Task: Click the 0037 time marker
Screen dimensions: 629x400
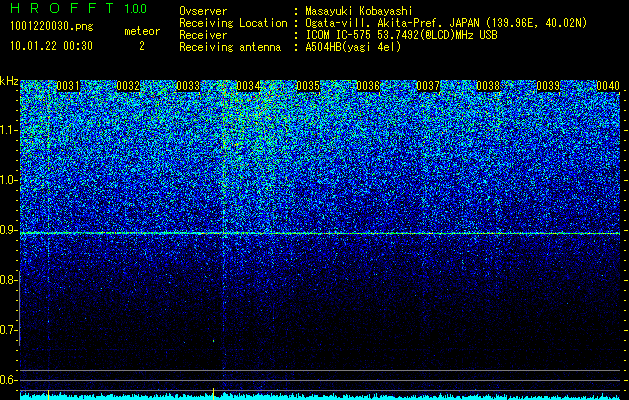Action: pyautogui.click(x=428, y=86)
